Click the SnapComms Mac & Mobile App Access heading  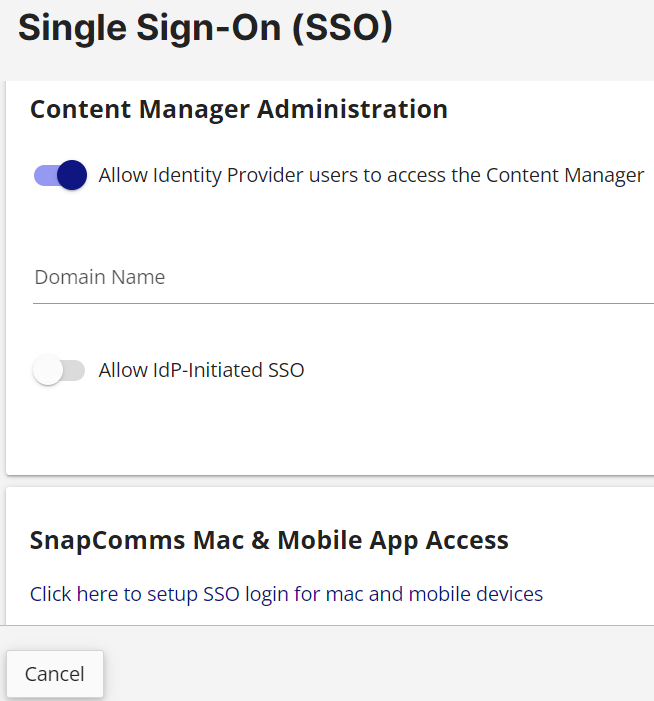[x=269, y=540]
